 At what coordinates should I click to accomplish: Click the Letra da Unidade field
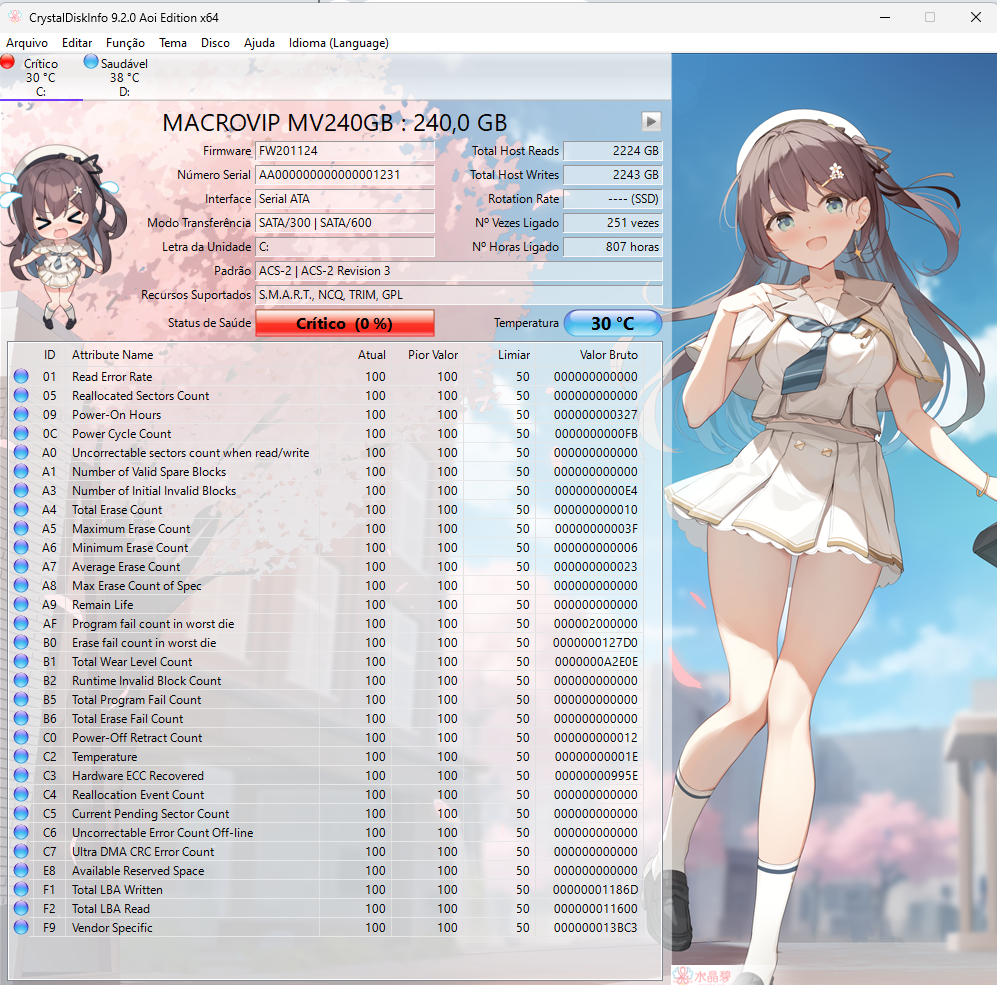click(x=345, y=247)
